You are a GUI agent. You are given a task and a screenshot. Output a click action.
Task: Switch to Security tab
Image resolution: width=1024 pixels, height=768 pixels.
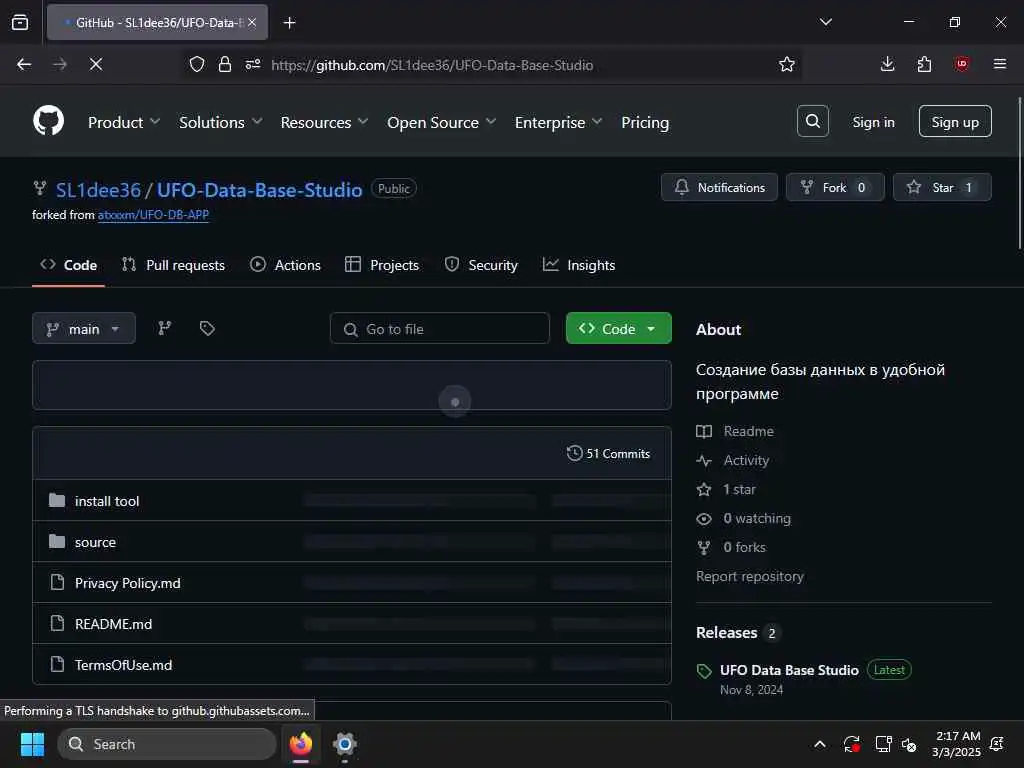pyautogui.click(x=481, y=265)
